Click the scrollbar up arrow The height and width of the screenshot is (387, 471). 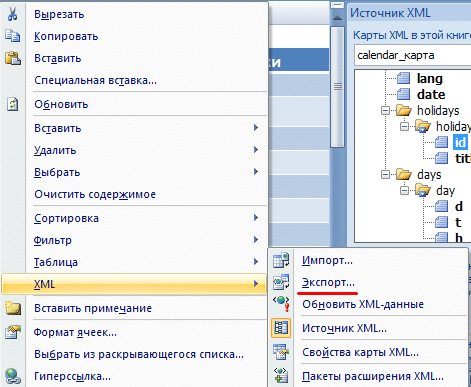338,18
